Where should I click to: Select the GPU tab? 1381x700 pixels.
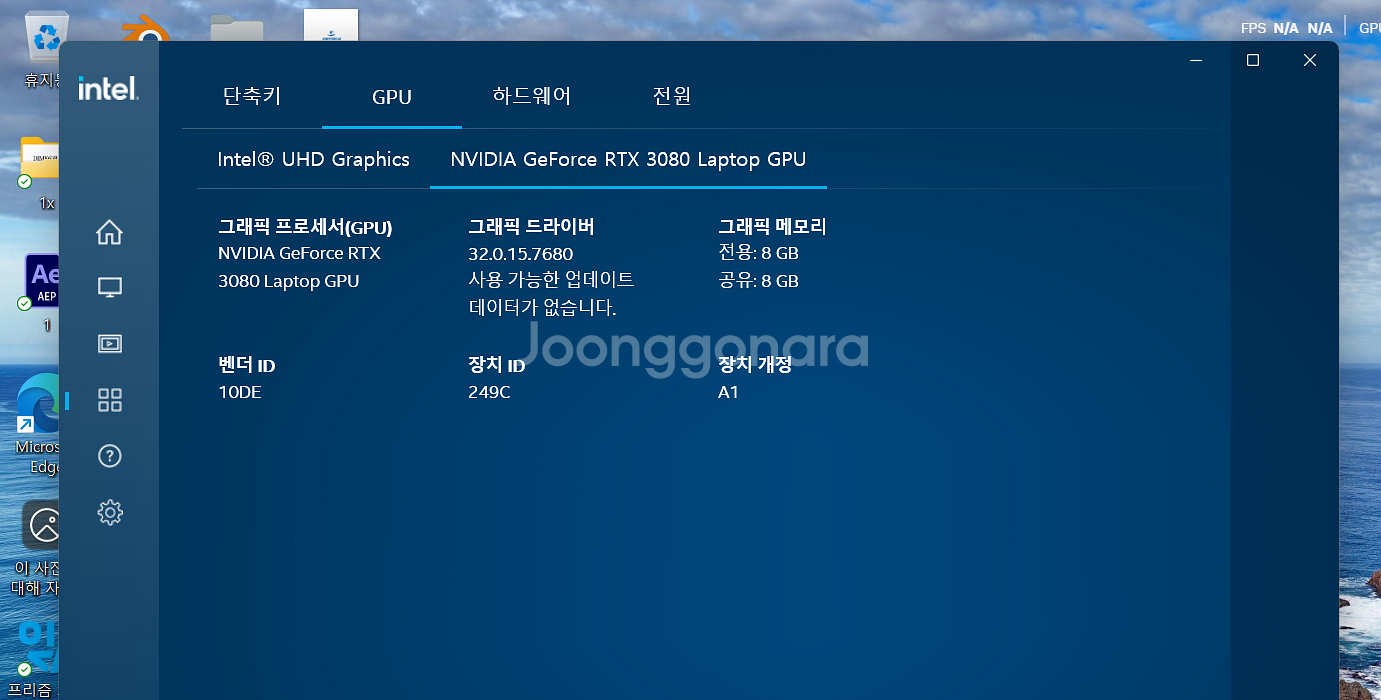coord(391,97)
